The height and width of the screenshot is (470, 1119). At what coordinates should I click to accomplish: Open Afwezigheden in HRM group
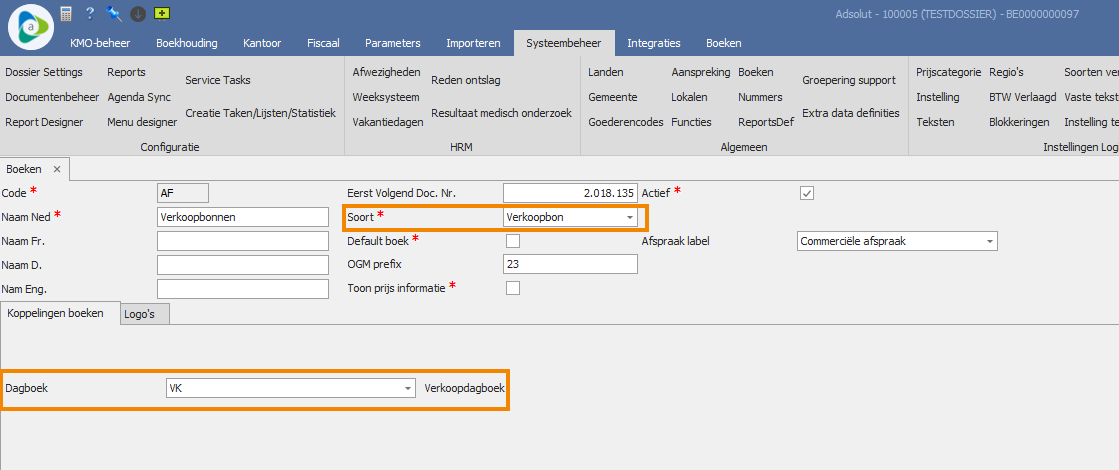(x=386, y=72)
